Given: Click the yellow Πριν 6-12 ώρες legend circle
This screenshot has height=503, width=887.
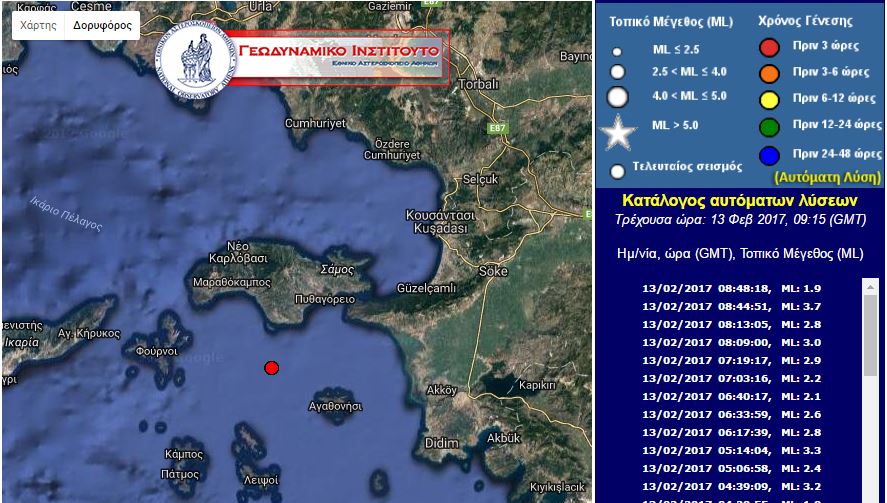Looking at the screenshot, I should tap(769, 99).
